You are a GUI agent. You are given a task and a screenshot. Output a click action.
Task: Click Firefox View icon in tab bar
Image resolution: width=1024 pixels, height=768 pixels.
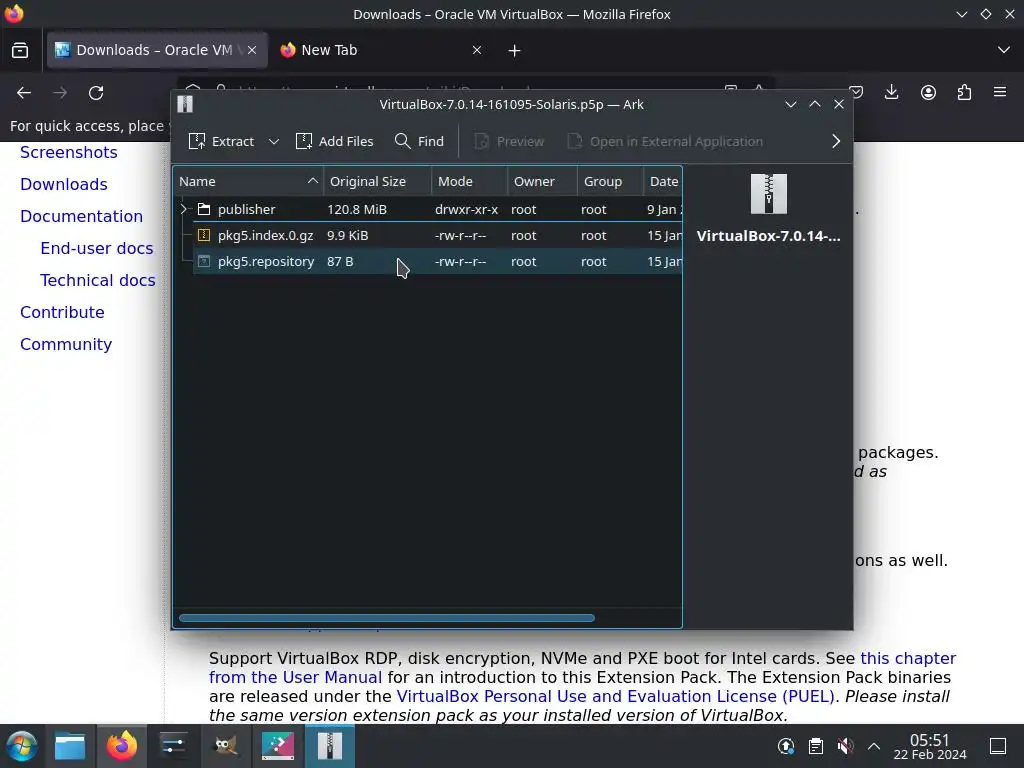pos(20,50)
